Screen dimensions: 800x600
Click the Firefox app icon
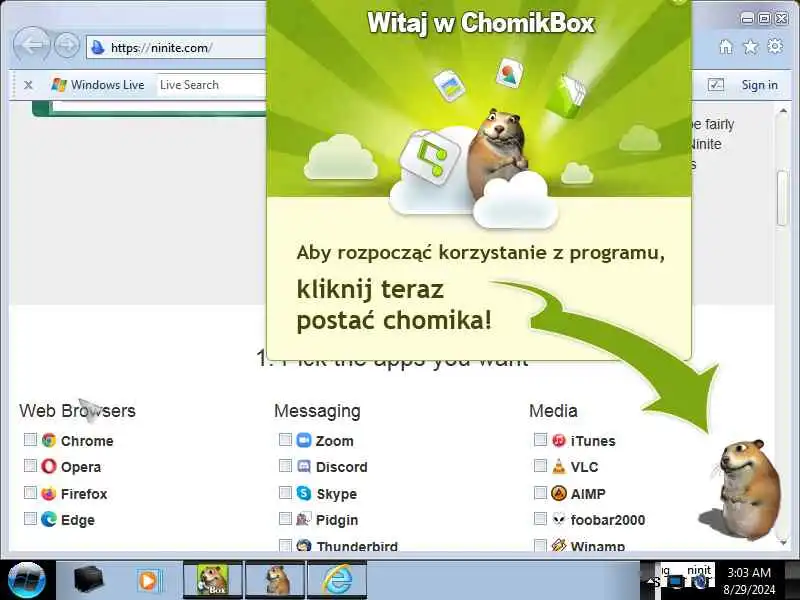click(49, 493)
